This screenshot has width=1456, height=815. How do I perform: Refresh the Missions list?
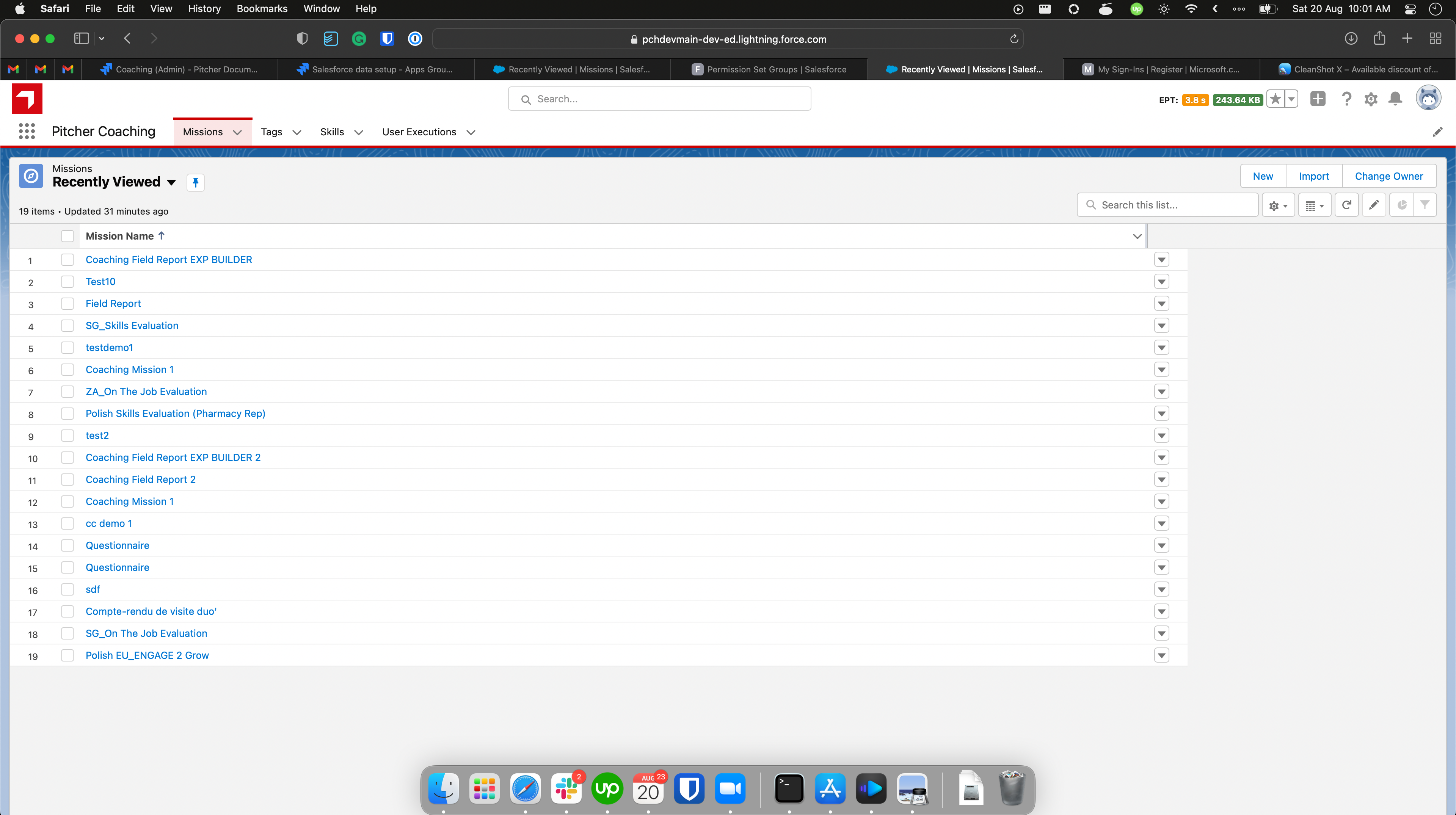pyautogui.click(x=1346, y=205)
